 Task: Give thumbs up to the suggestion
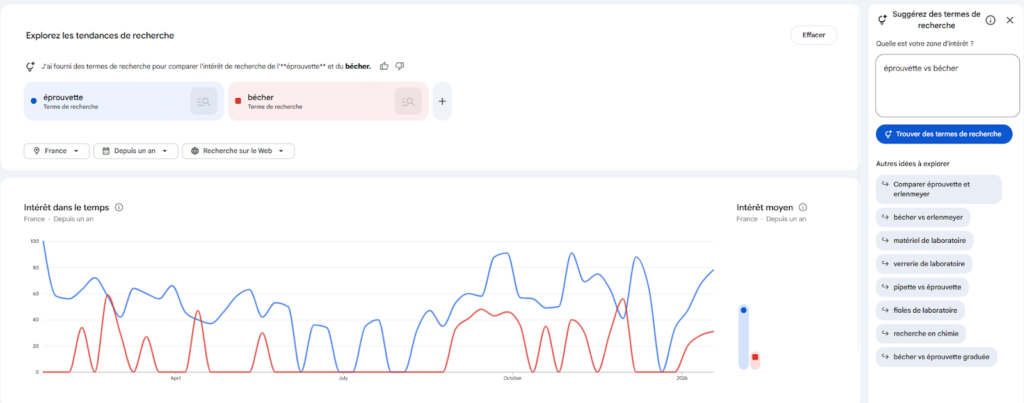click(384, 66)
